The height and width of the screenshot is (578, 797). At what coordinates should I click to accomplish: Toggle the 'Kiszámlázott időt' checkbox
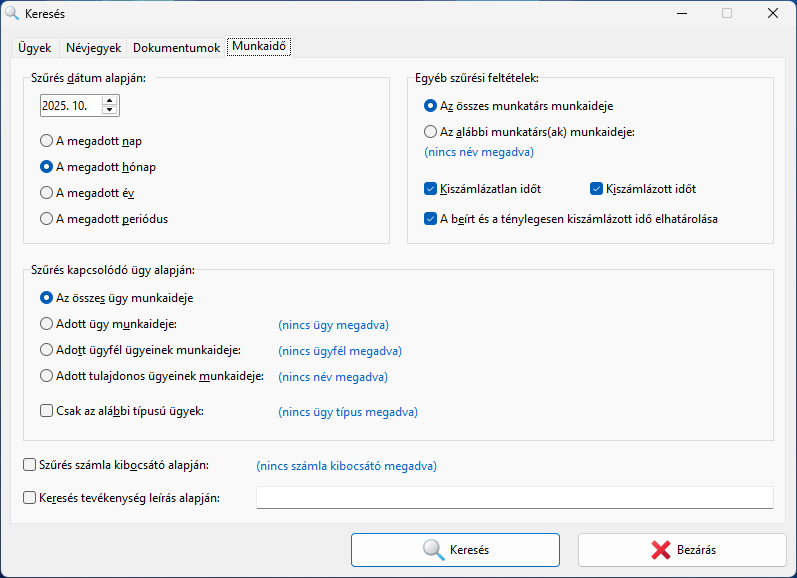point(597,188)
